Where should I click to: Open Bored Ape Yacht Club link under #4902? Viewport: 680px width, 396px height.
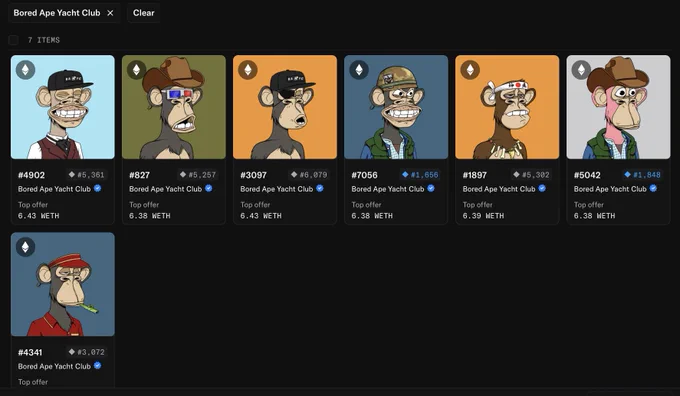pos(54,189)
